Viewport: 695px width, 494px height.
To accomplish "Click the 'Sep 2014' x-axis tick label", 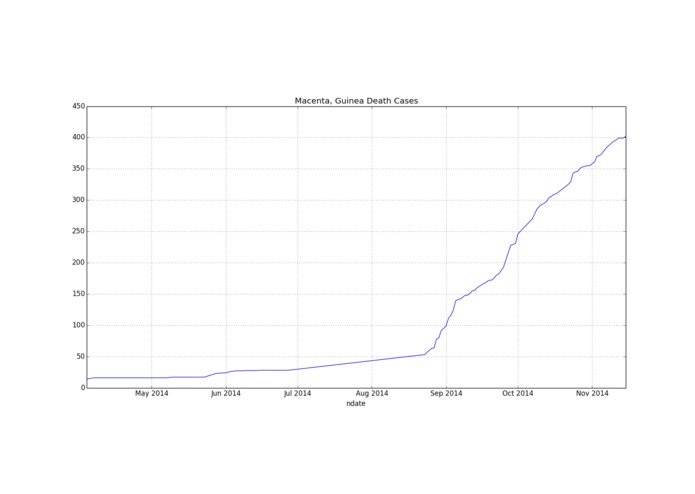I will click(x=446, y=393).
